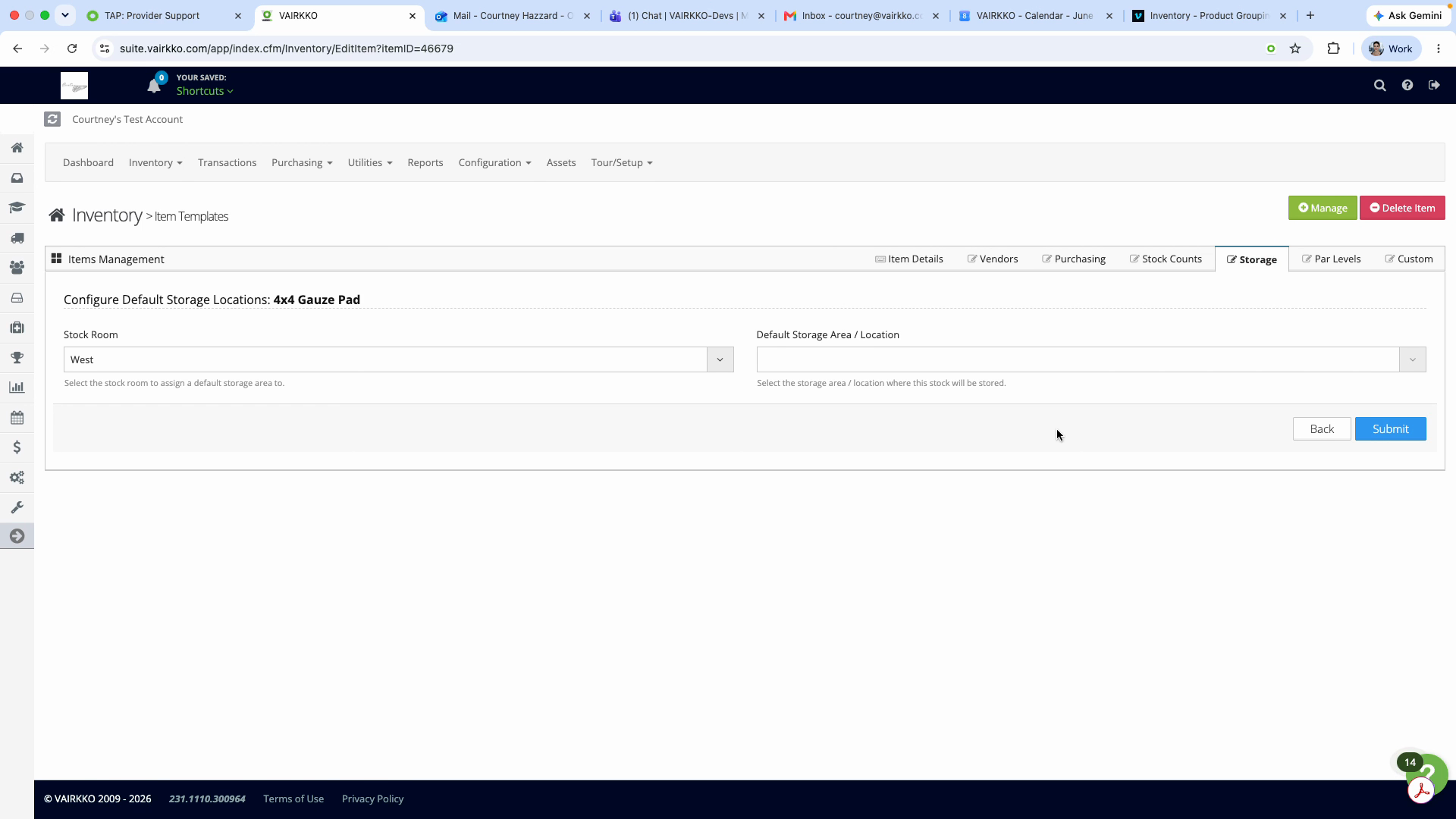1456x819 pixels.
Task: Open the people group sidebar icon
Action: click(17, 268)
